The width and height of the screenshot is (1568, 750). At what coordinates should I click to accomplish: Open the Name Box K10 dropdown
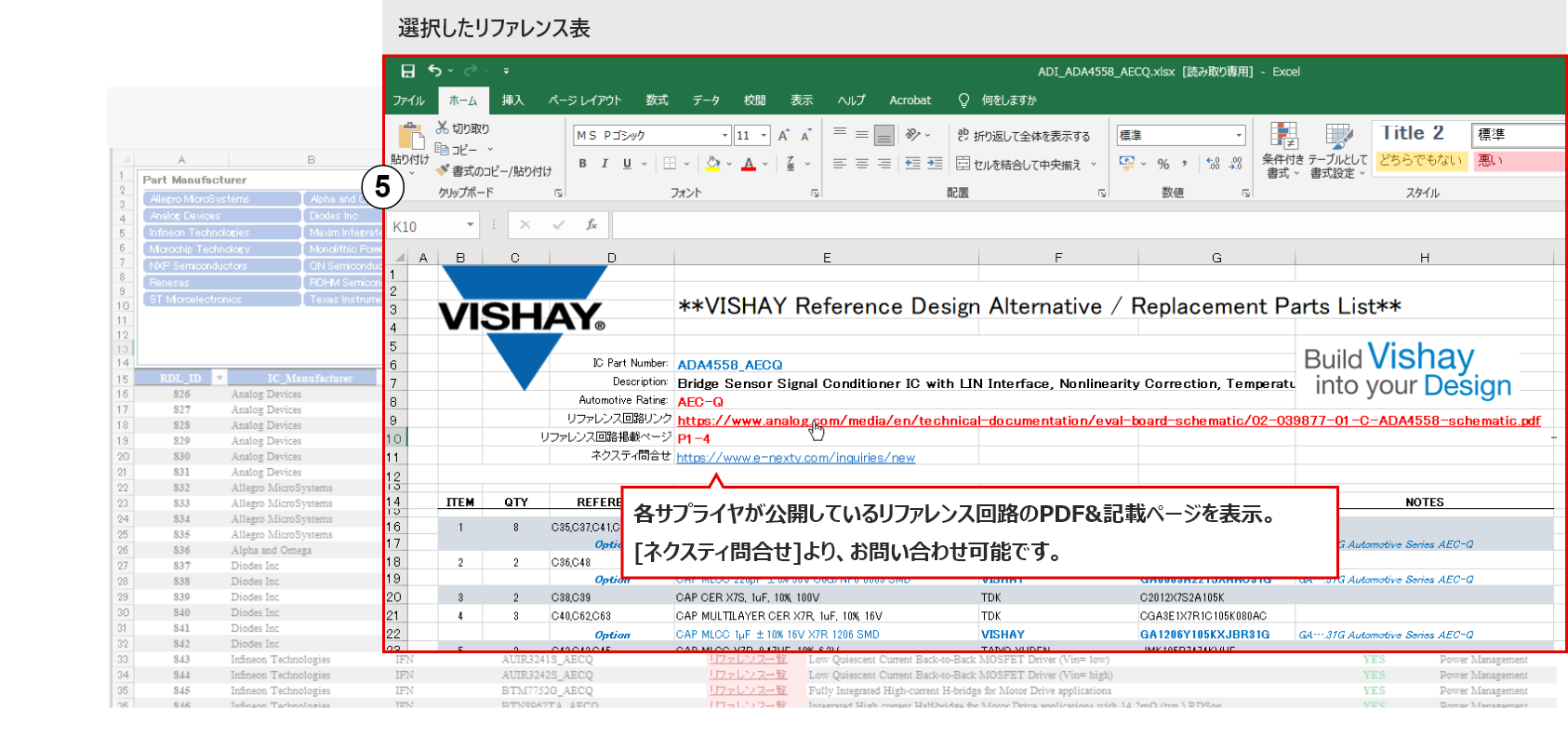470,225
